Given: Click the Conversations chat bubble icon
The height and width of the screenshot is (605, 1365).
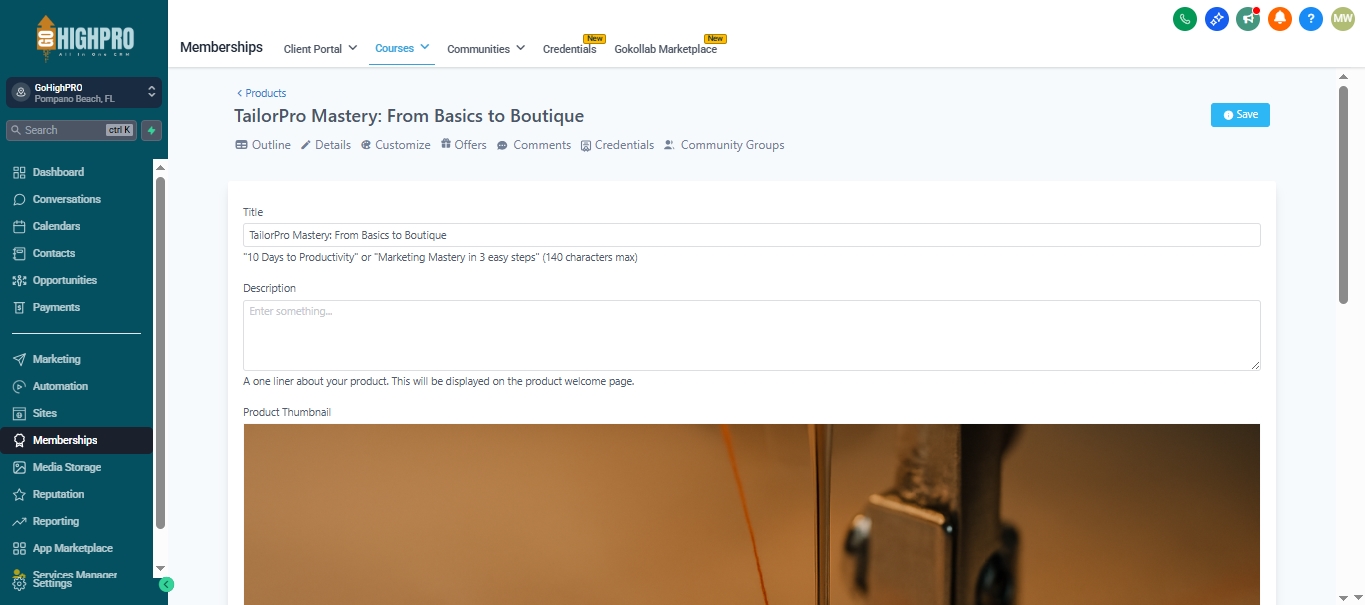Looking at the screenshot, I should tap(19, 199).
